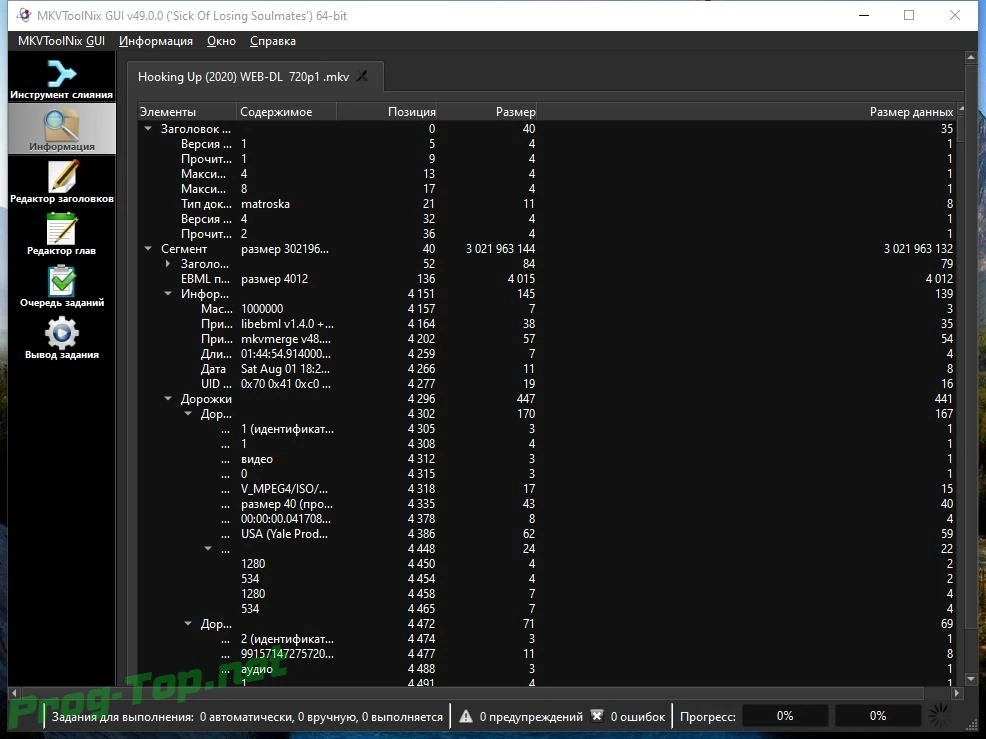Select the аудио track type row
This screenshot has height=739, width=986.
546,669
